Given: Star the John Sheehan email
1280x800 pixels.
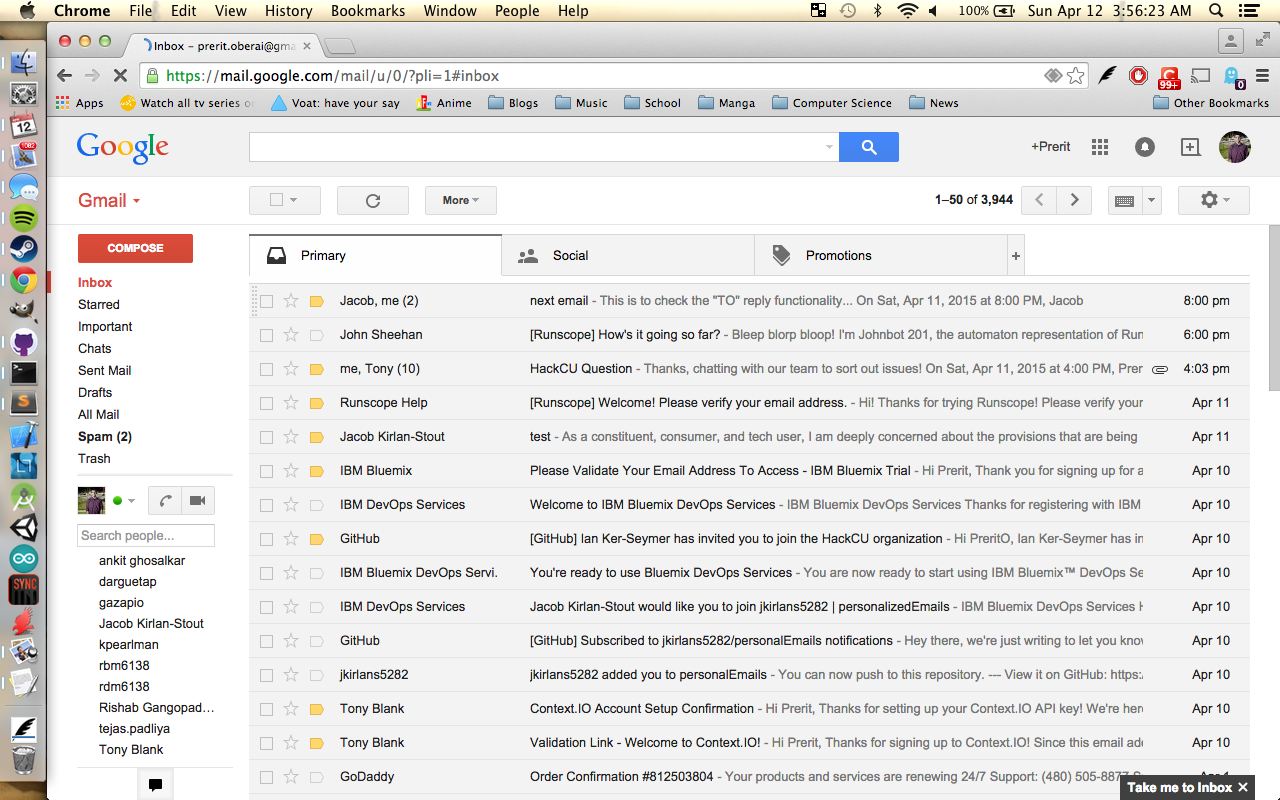Looking at the screenshot, I should [x=291, y=335].
